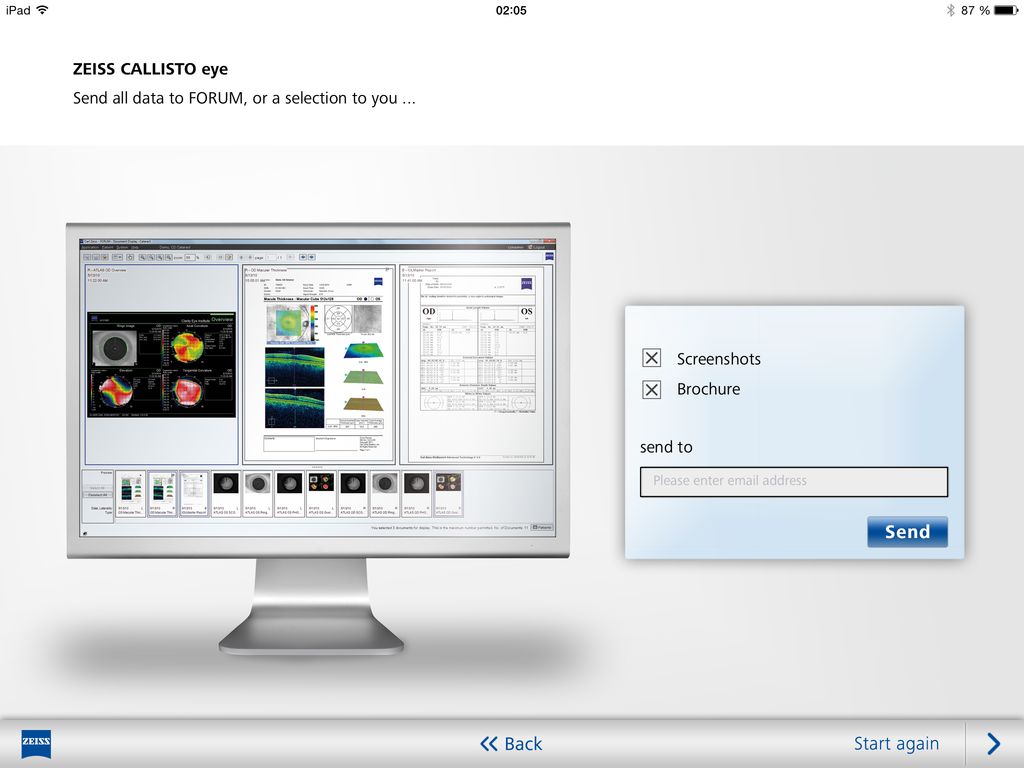
Task: Uncheck the Brochure checkbox
Action: [651, 388]
